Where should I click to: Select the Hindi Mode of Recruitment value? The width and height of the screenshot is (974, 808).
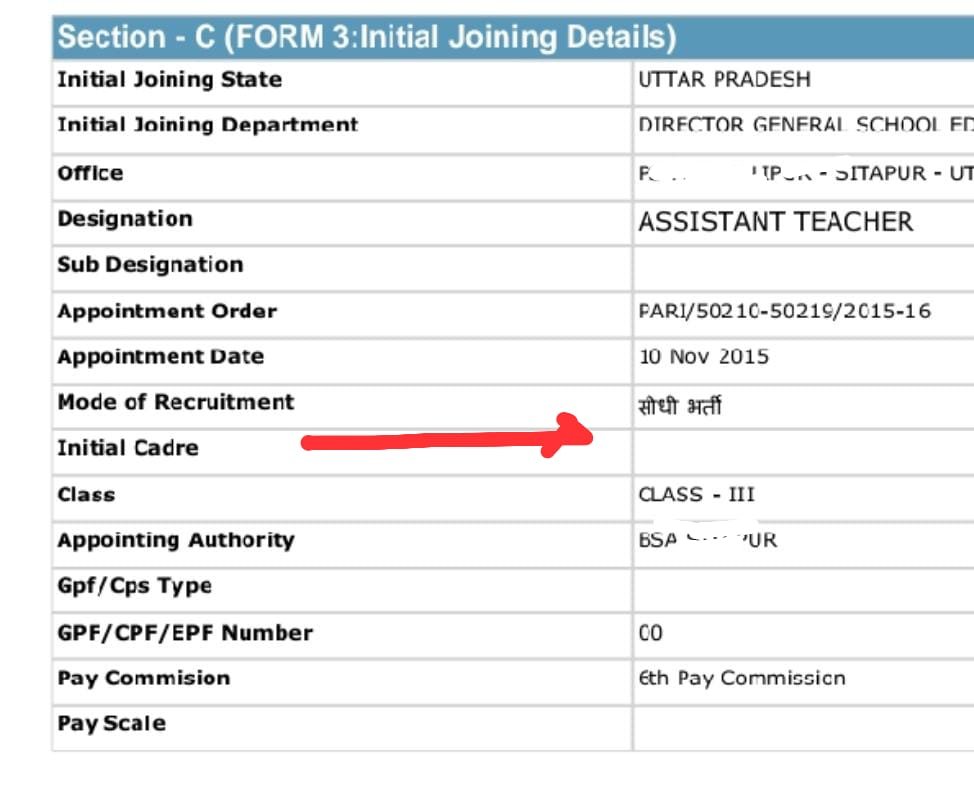pos(680,406)
